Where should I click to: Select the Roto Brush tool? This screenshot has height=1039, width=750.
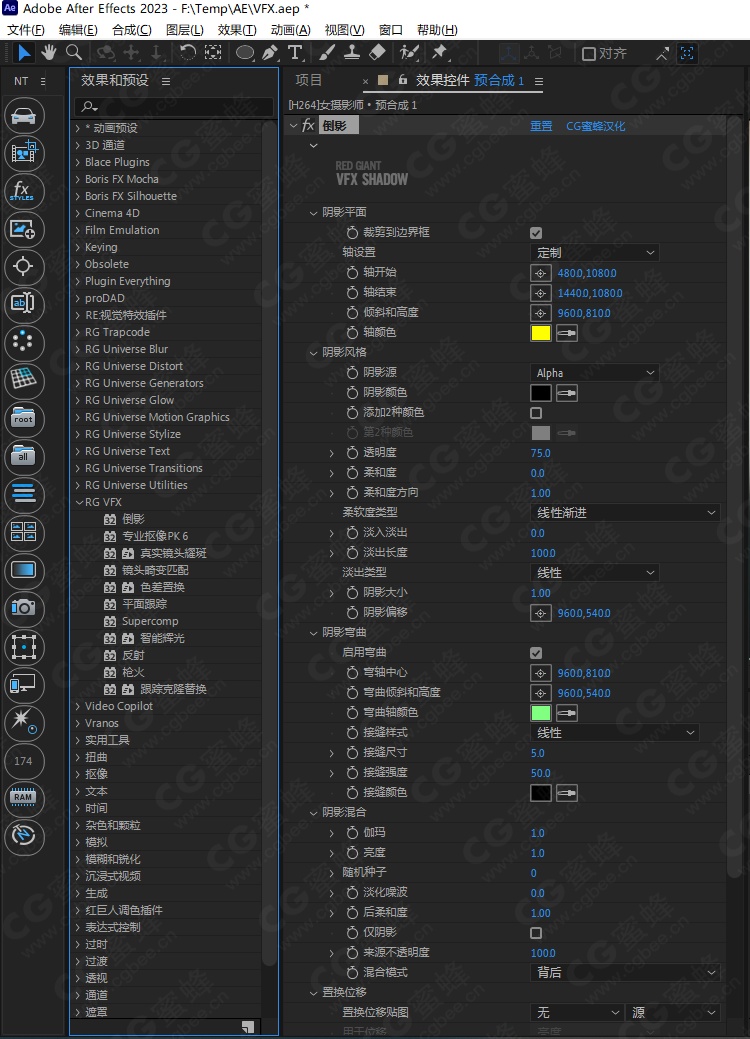coord(409,52)
